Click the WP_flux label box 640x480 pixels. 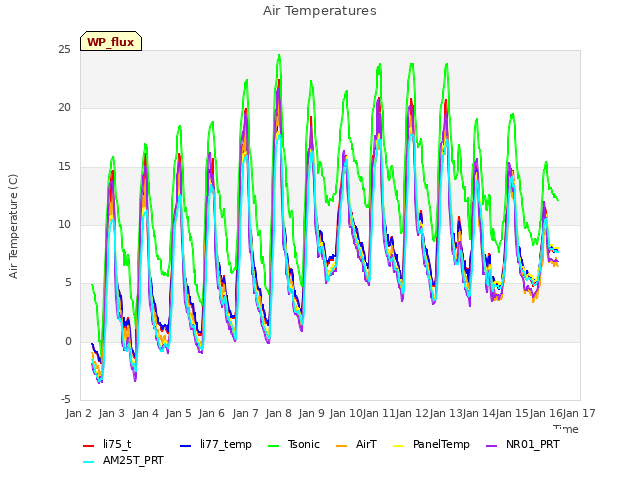click(111, 41)
